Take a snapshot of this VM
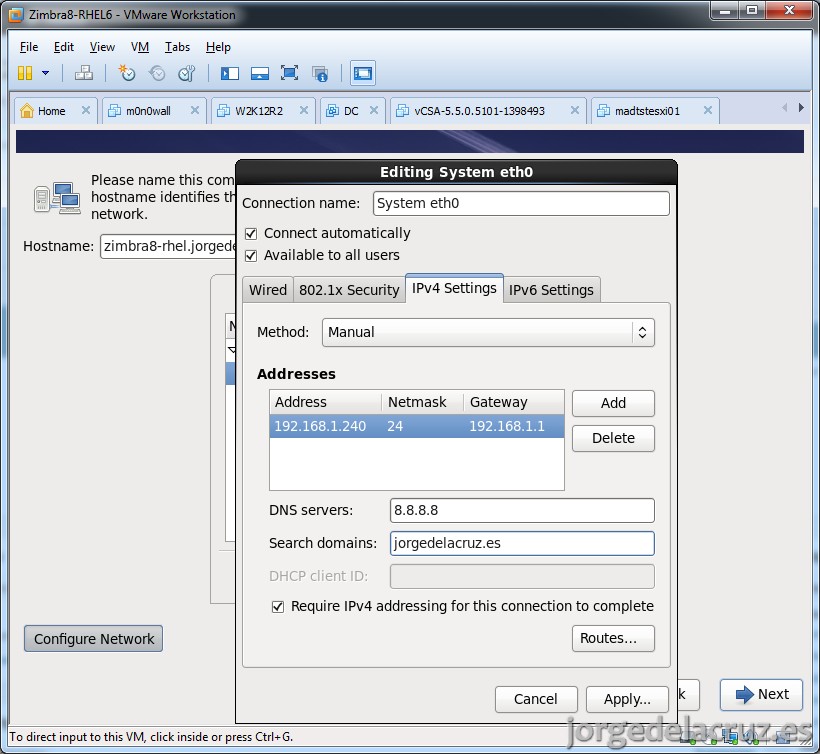This screenshot has height=754, width=820. (127, 73)
